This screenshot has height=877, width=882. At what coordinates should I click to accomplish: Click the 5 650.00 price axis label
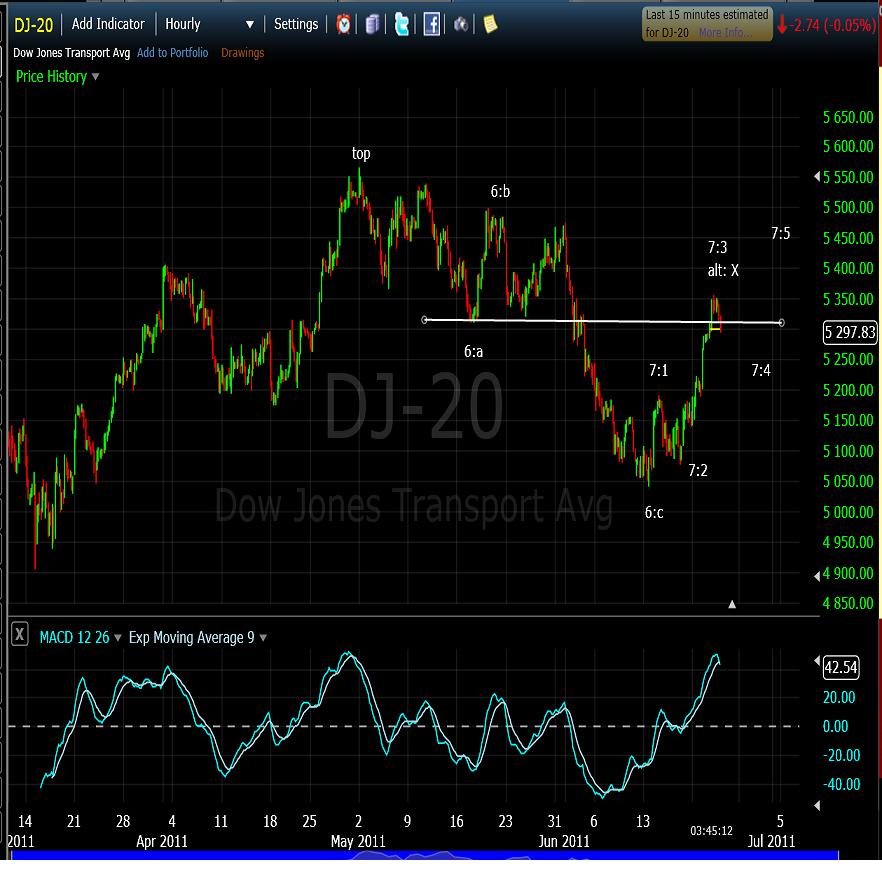pos(848,118)
